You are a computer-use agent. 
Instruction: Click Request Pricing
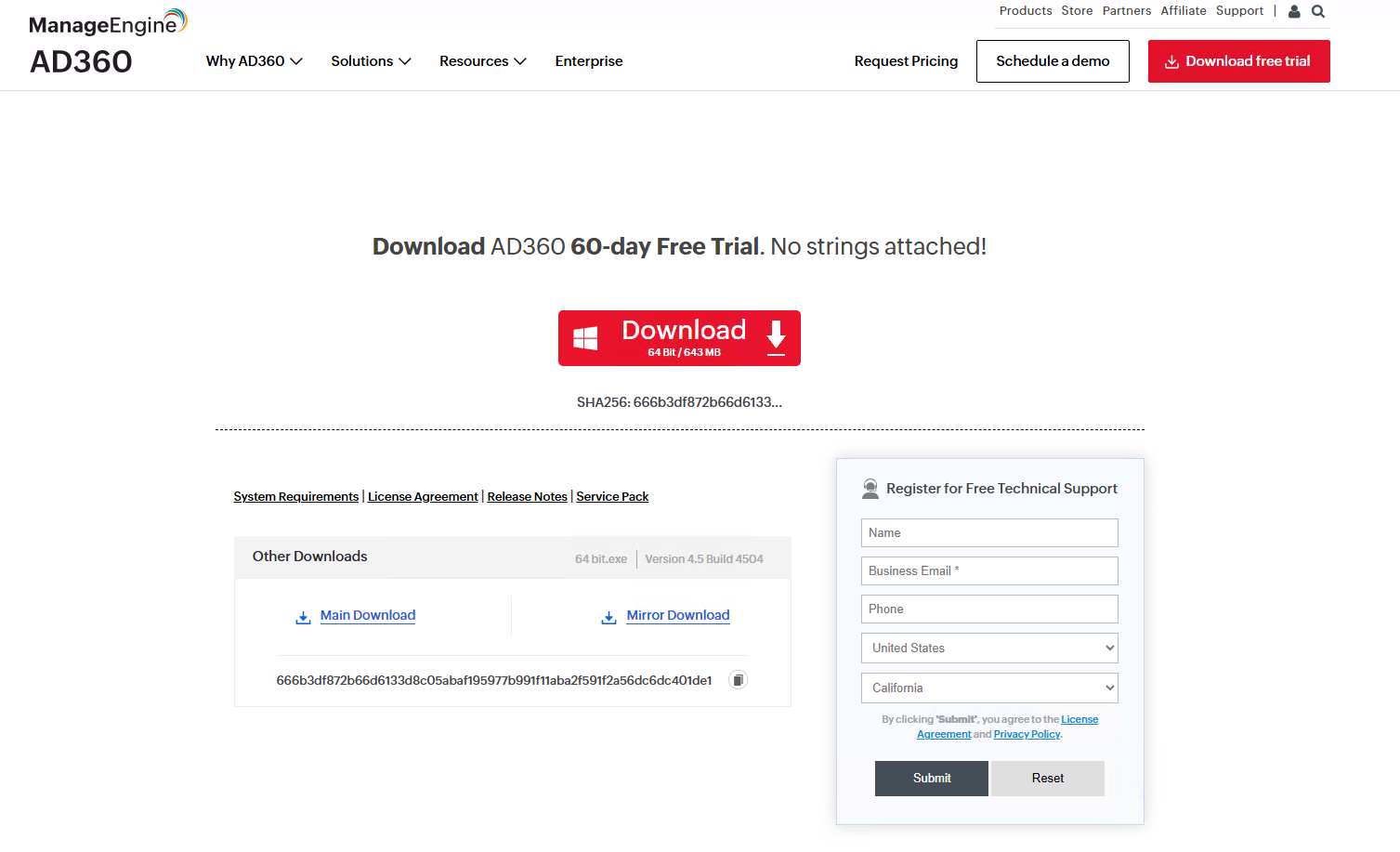[906, 61]
